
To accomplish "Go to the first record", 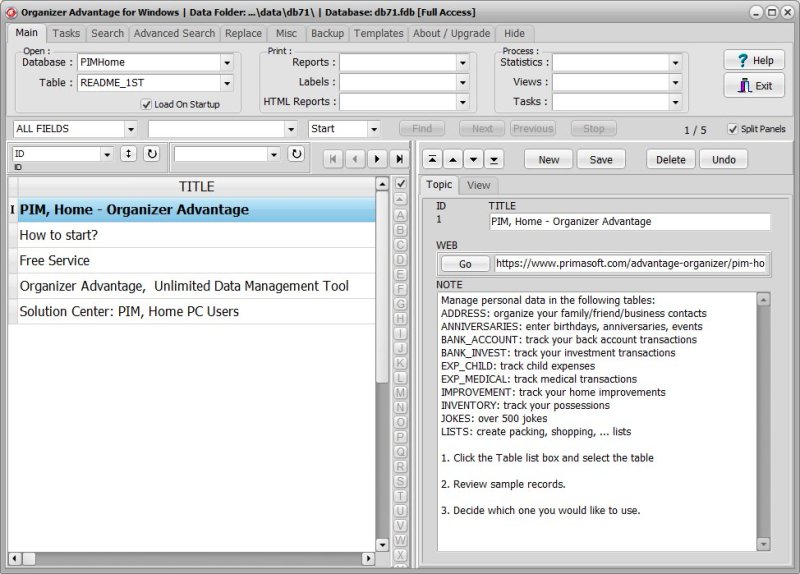I will [x=333, y=159].
